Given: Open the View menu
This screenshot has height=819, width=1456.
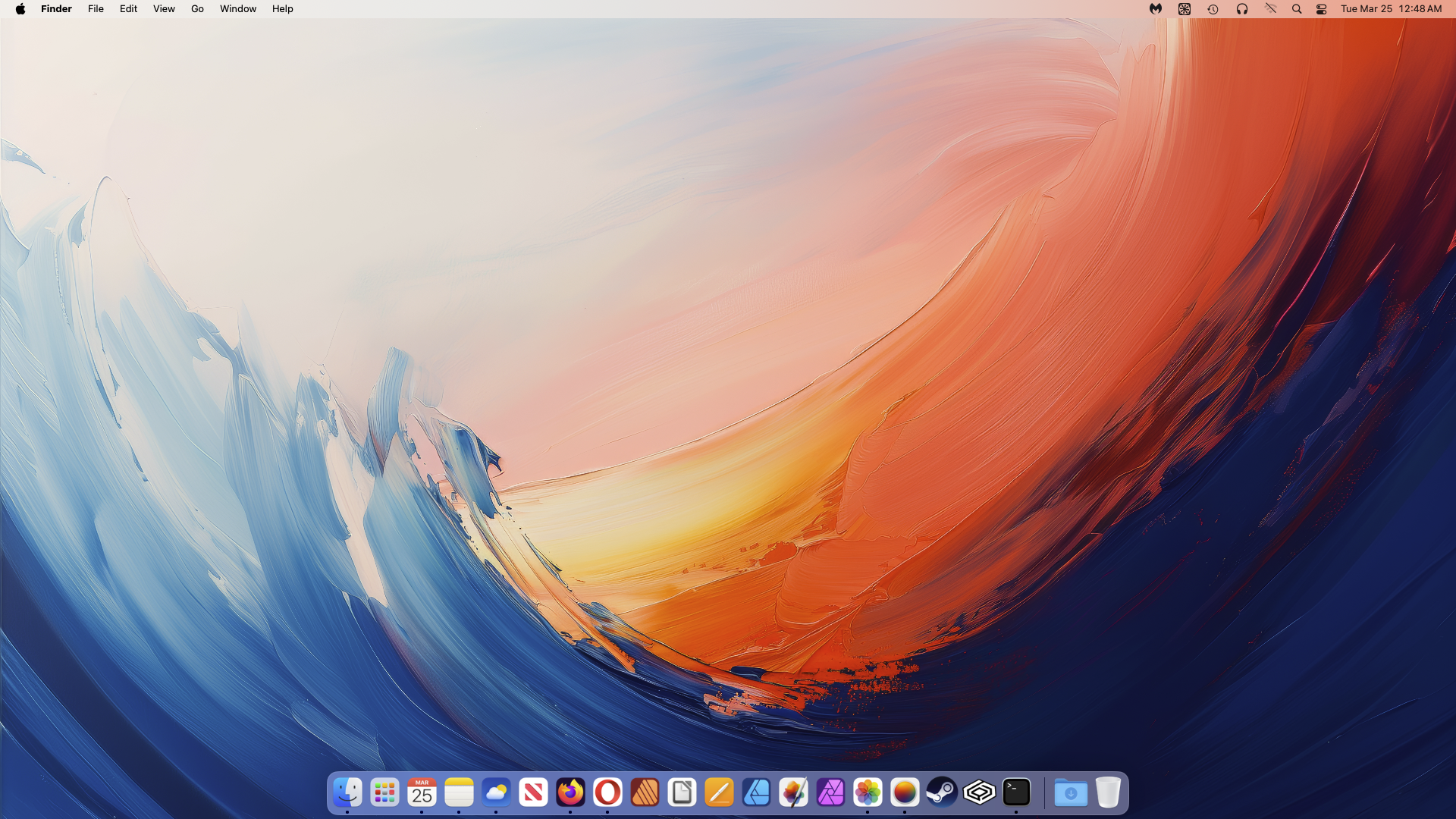Looking at the screenshot, I should click(164, 9).
